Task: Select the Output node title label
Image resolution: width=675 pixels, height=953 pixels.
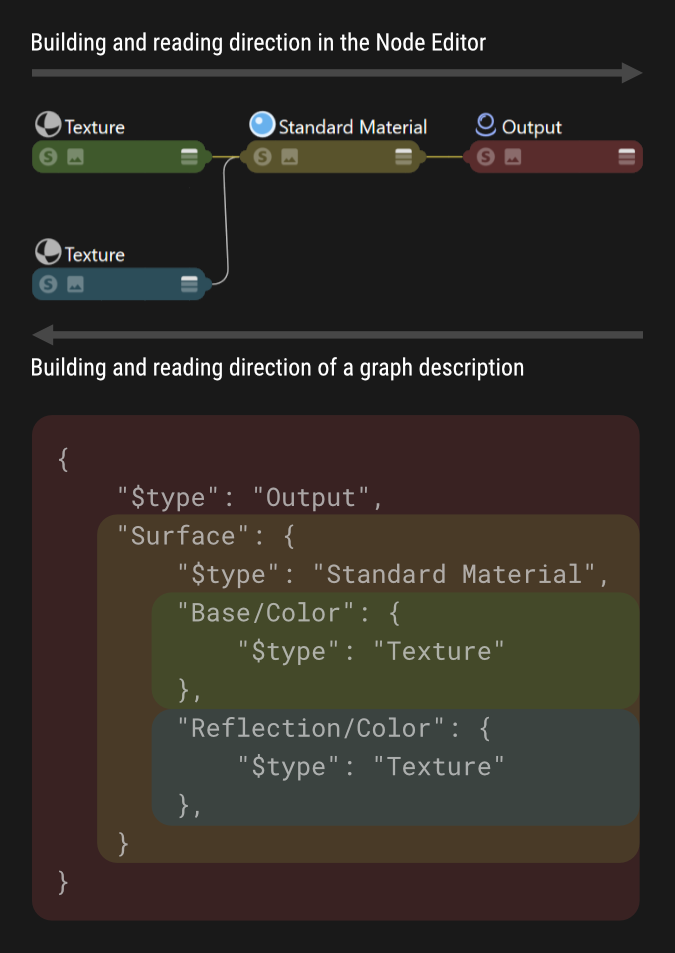Action: tap(531, 127)
